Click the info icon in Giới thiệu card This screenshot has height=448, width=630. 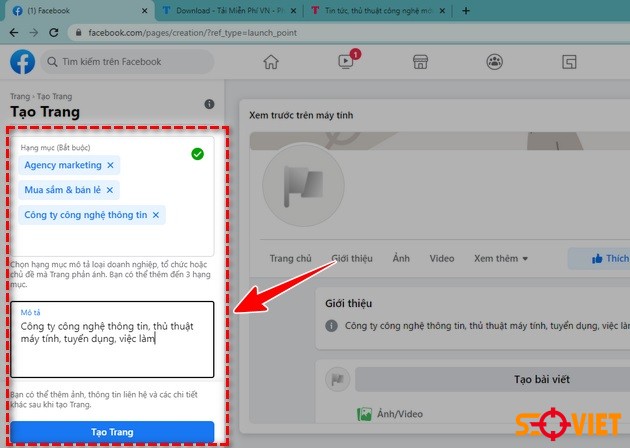(x=331, y=325)
